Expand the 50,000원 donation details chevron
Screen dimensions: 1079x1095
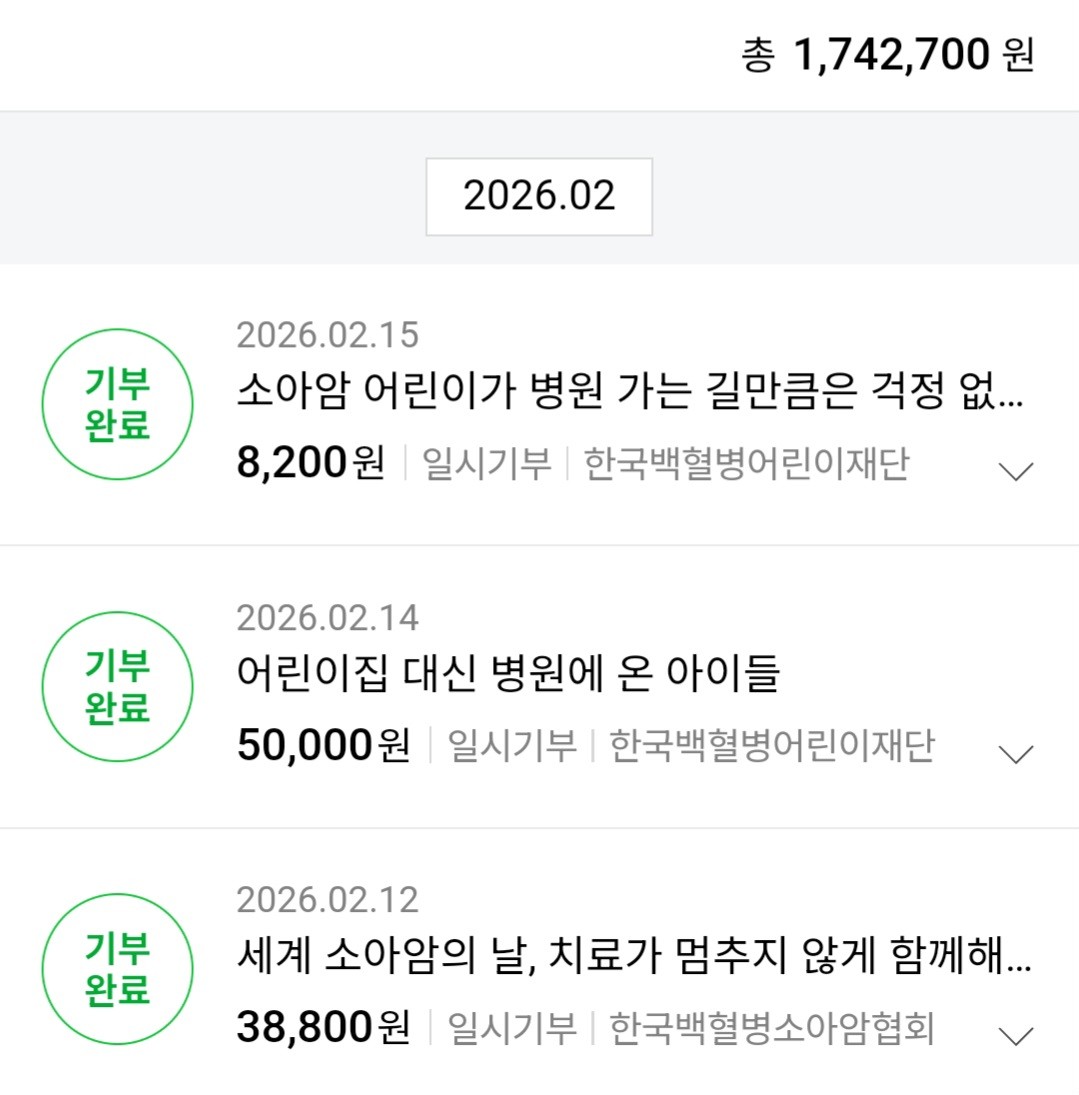(1016, 754)
